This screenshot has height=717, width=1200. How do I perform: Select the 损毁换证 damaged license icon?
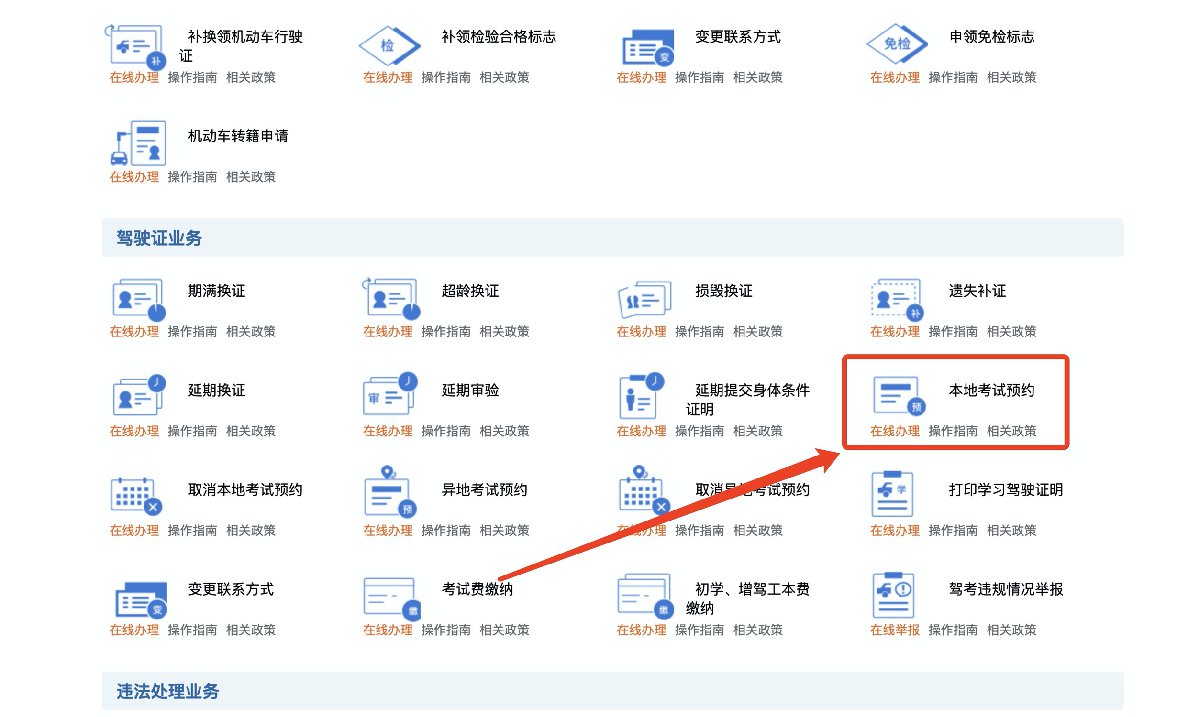(643, 298)
